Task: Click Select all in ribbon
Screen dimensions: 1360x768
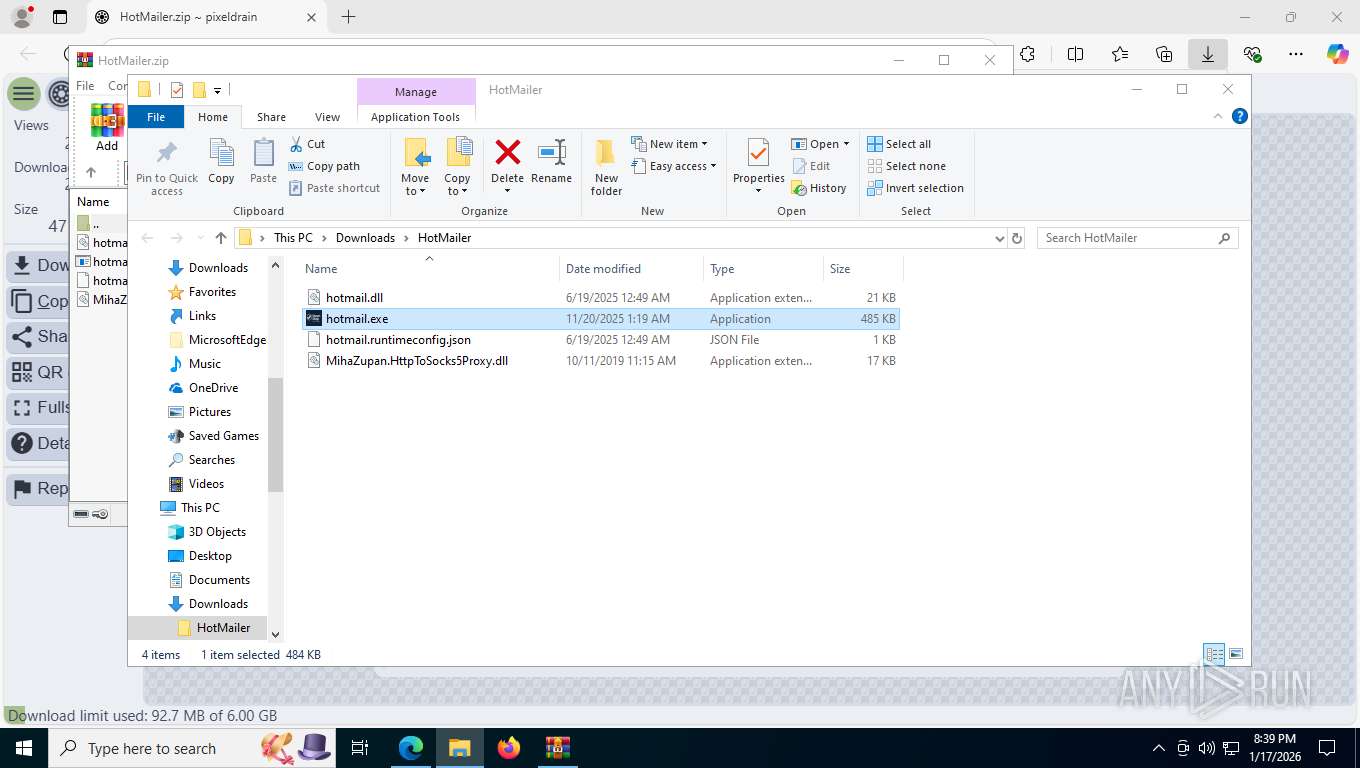Action: [899, 144]
